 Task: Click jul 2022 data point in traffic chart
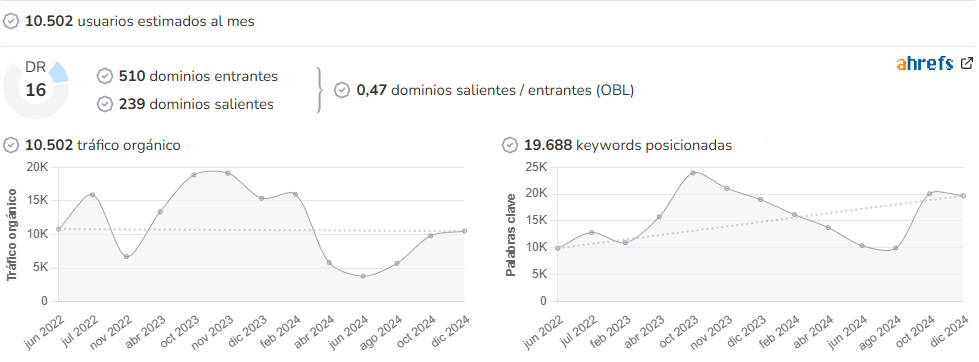[x=92, y=195]
